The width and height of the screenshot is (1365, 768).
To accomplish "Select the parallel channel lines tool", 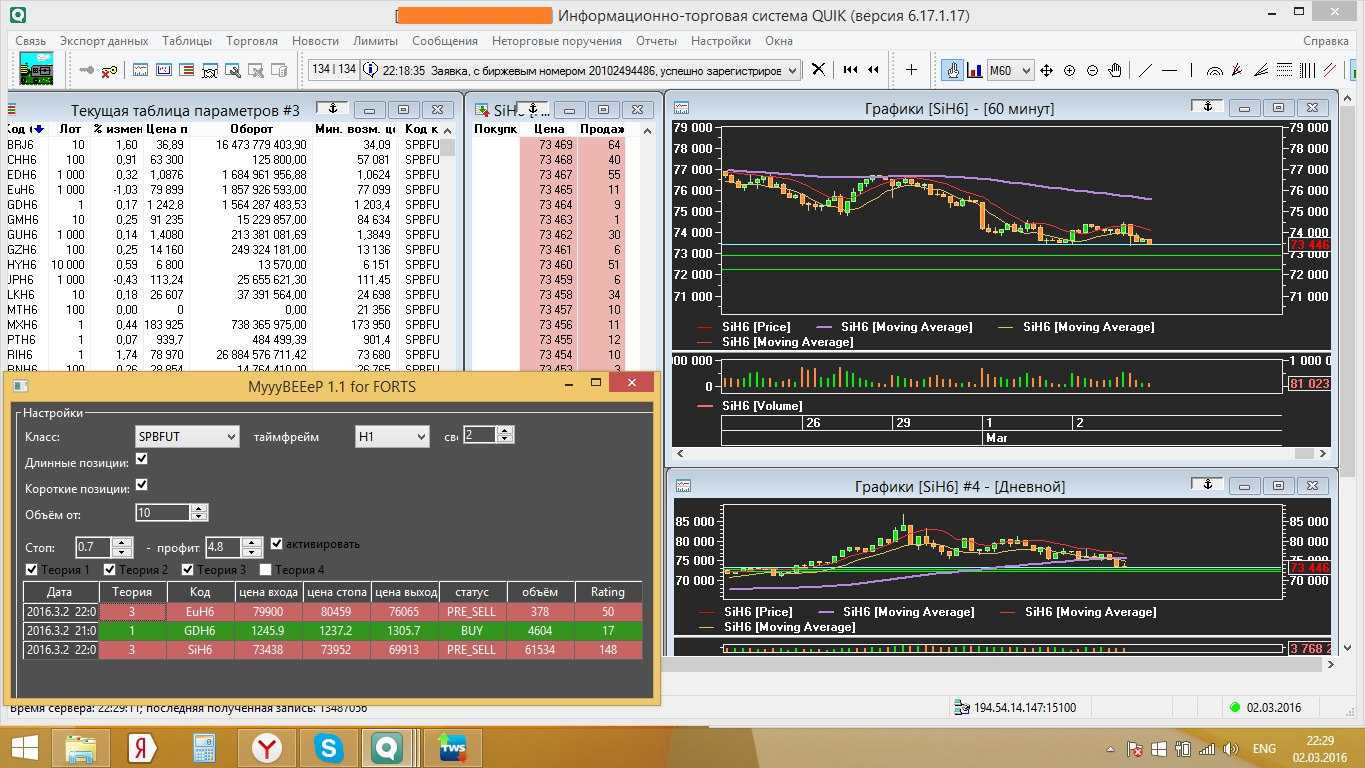I will click(1330, 70).
